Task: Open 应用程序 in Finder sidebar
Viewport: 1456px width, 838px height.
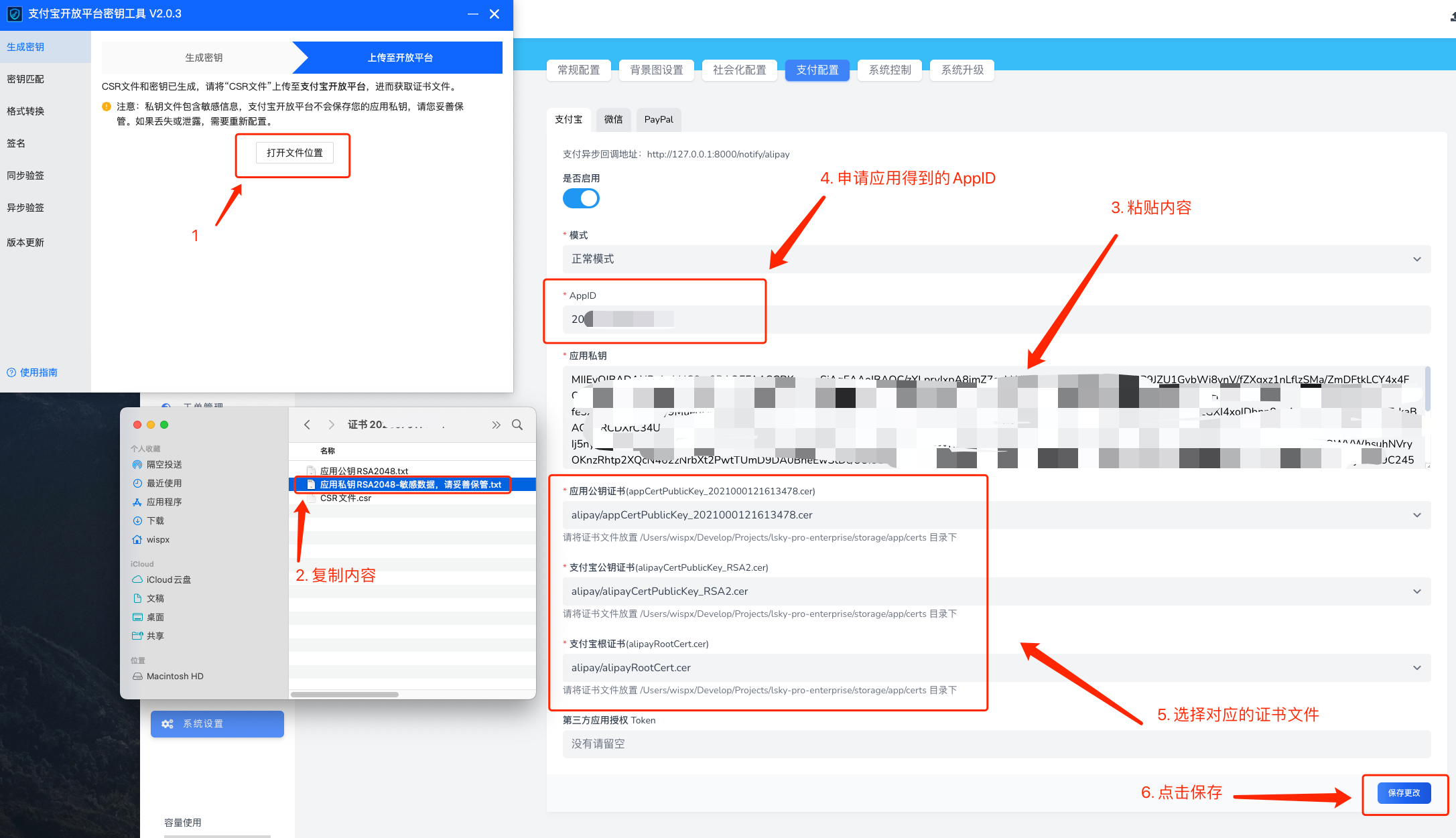Action: 157,502
